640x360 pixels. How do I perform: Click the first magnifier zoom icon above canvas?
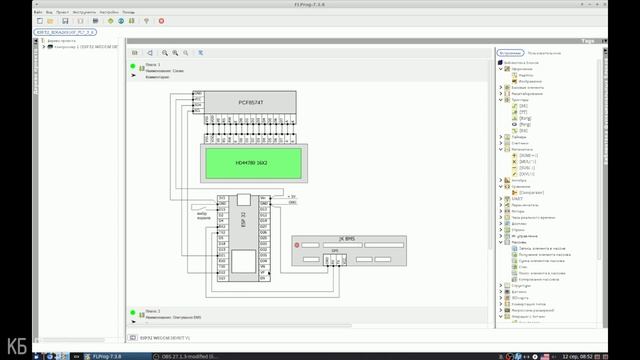(x=165, y=53)
